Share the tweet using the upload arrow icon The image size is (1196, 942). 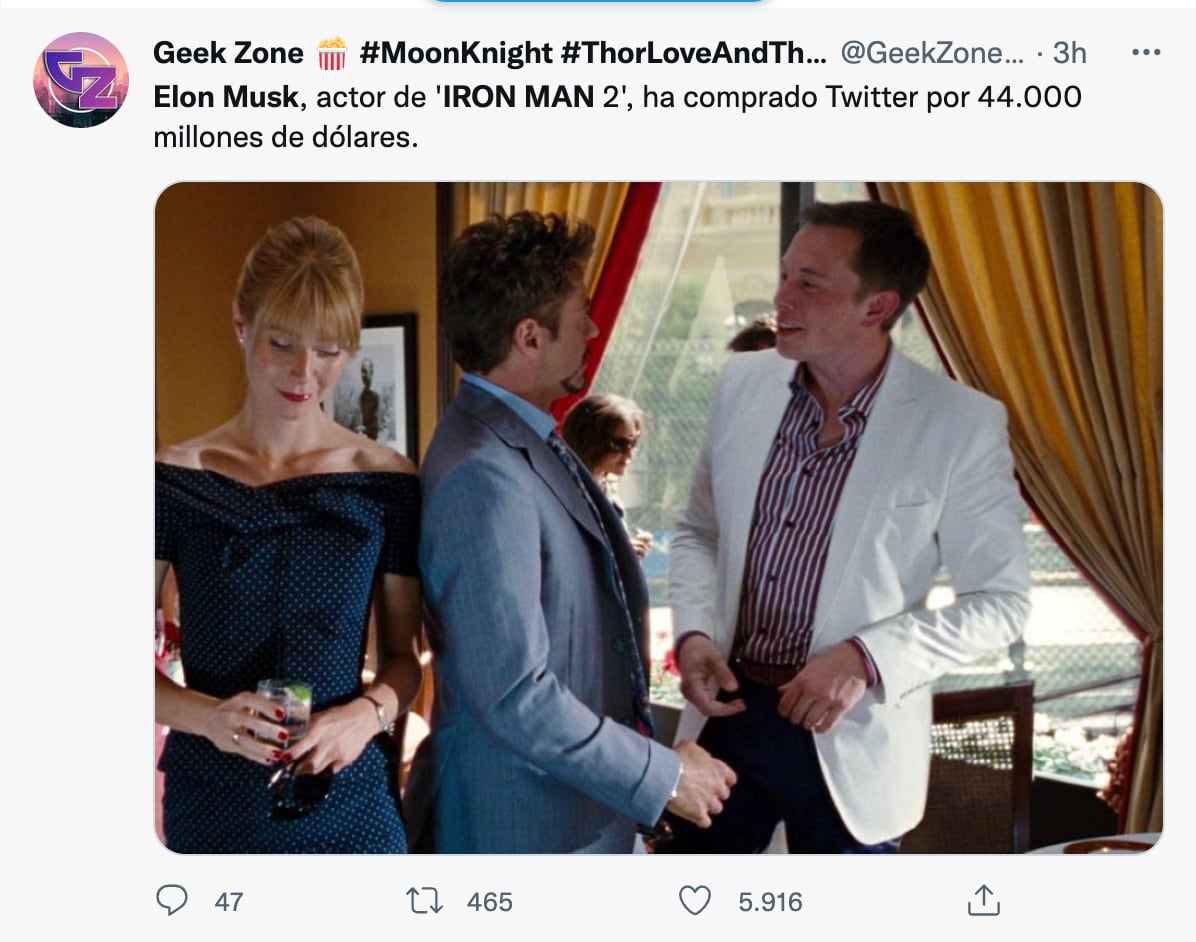click(984, 900)
